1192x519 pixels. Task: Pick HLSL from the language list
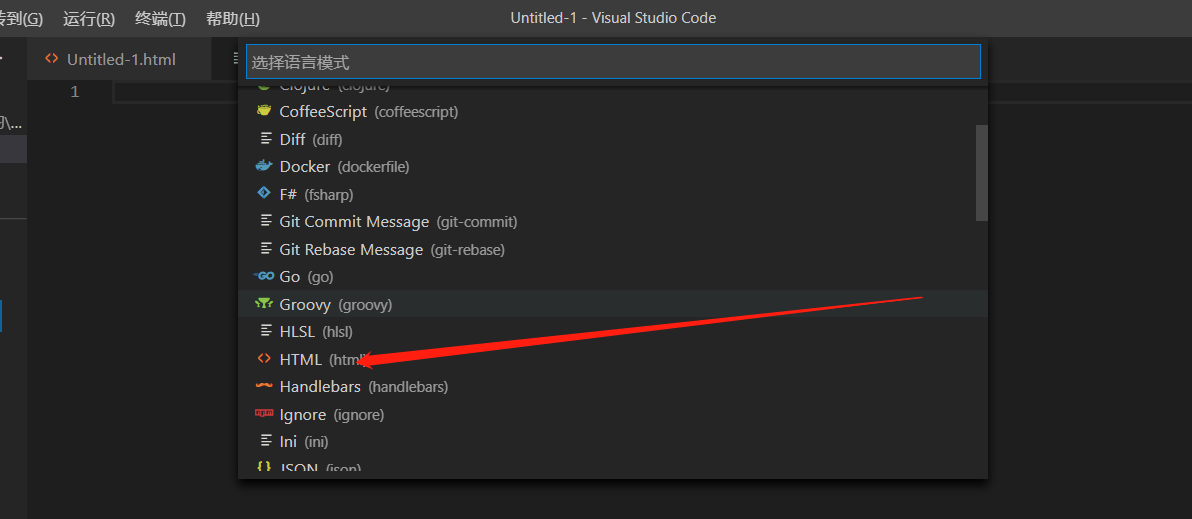click(316, 331)
